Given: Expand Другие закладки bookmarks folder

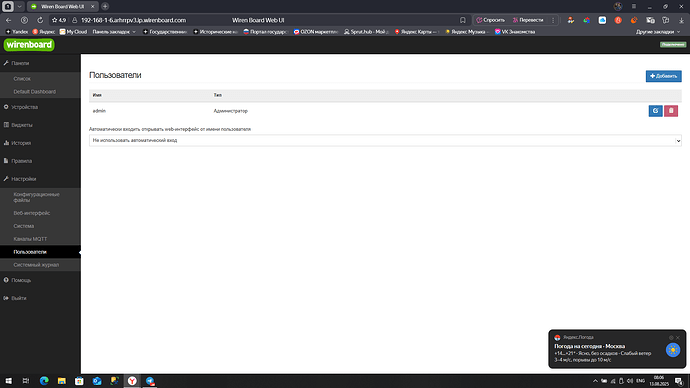Looking at the screenshot, I should point(657,32).
